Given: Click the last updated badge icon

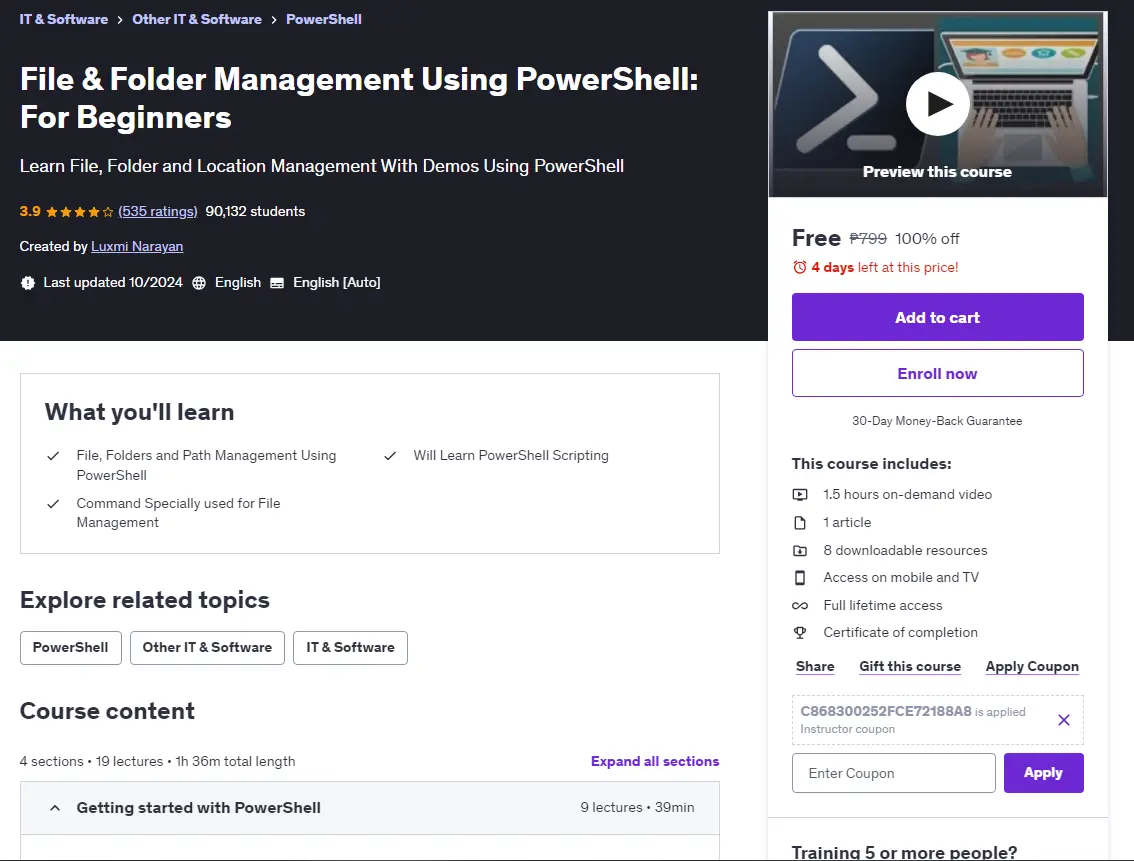Looking at the screenshot, I should pos(27,283).
